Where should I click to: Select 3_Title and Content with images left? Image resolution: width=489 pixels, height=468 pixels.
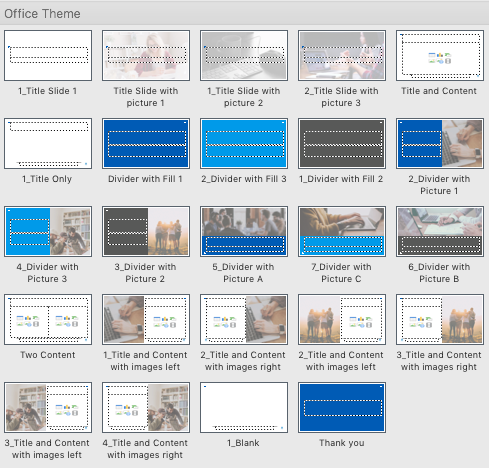48,407
